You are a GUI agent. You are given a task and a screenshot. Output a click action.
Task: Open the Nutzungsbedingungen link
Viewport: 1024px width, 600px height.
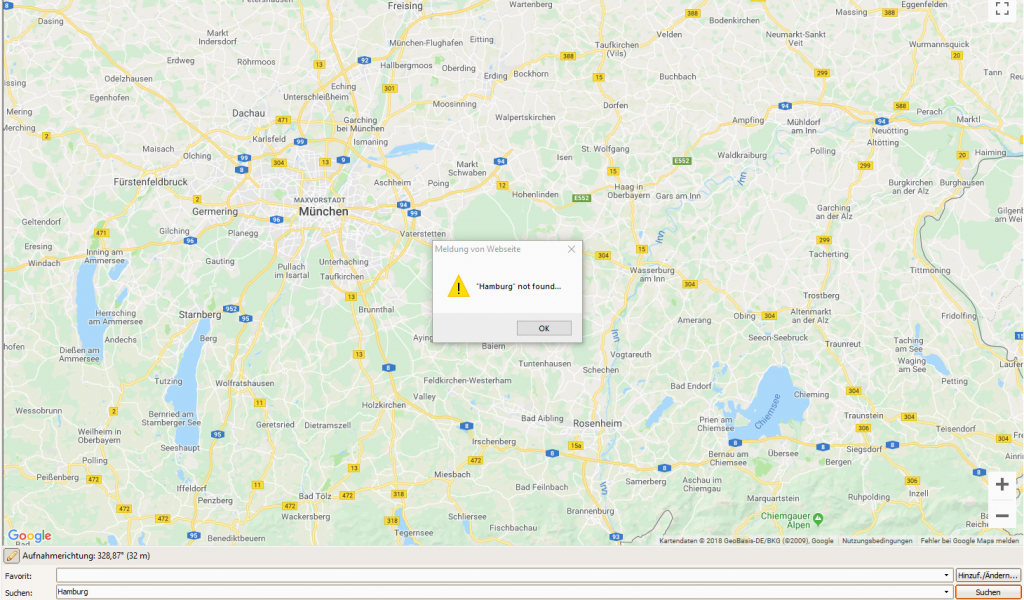pyautogui.click(x=877, y=541)
